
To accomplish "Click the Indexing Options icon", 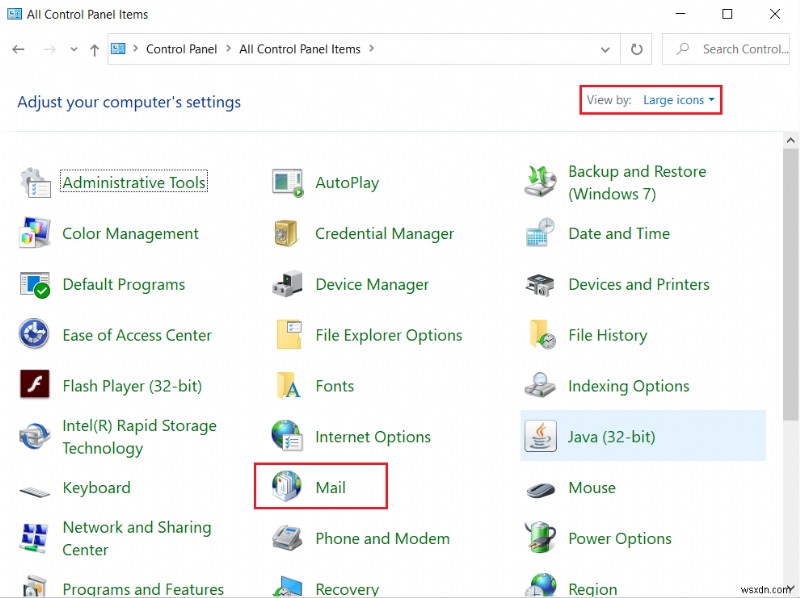I will (x=628, y=385).
